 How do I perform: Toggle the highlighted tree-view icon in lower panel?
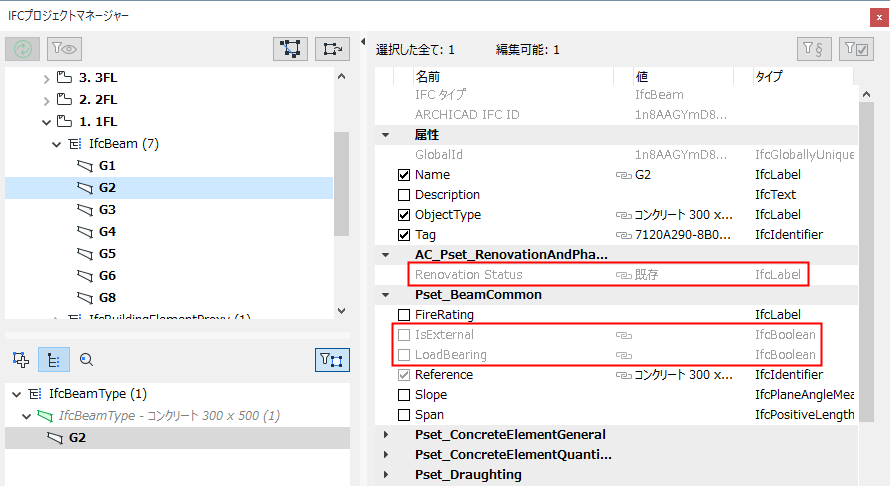pyautogui.click(x=52, y=360)
